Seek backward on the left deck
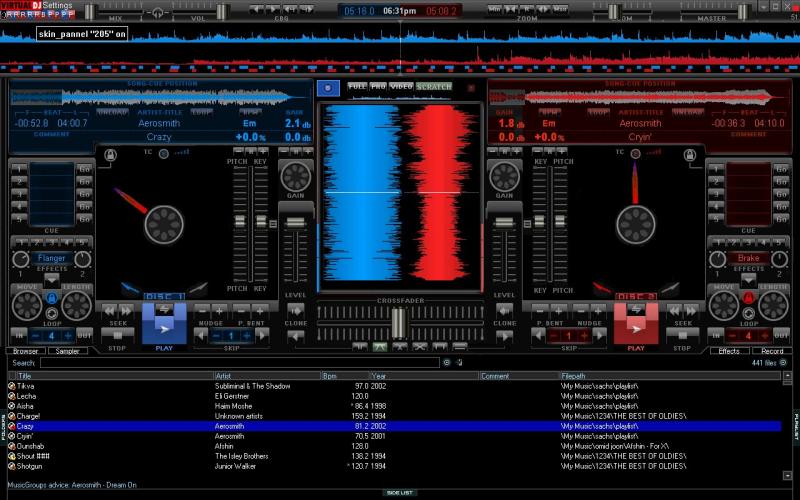 click(x=109, y=310)
